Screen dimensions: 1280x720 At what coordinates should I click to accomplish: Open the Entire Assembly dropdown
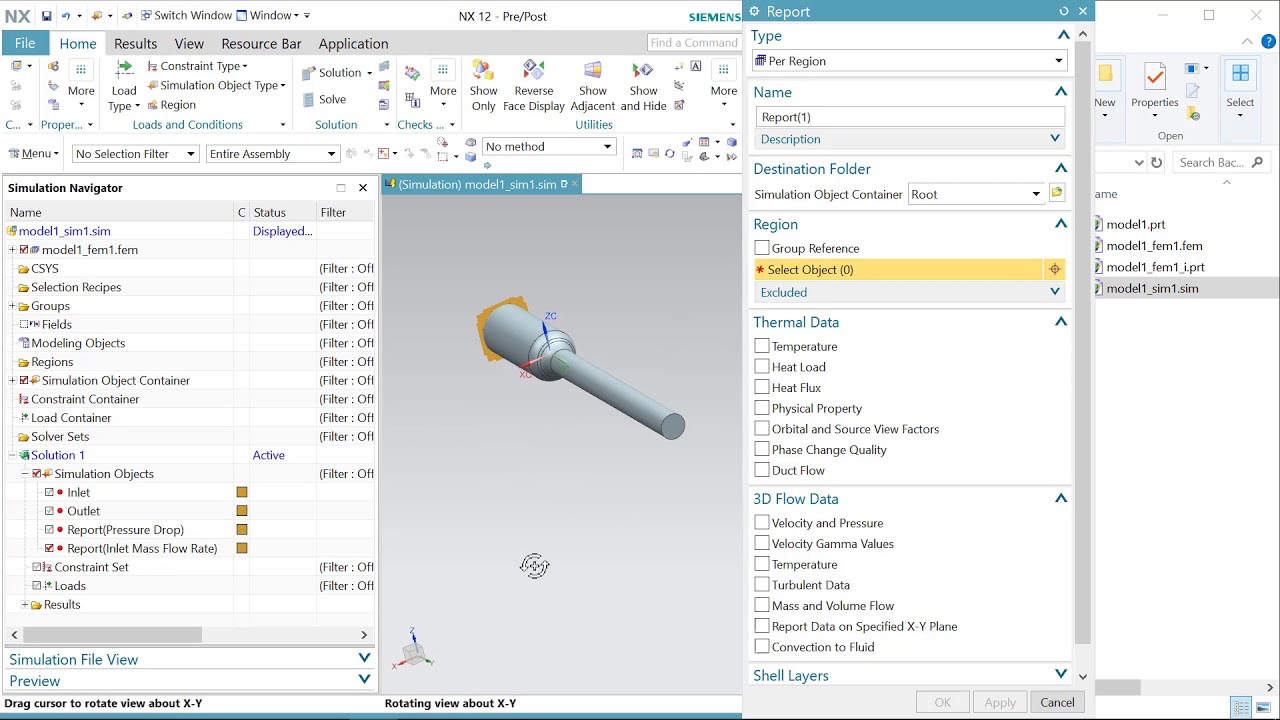tap(272, 154)
